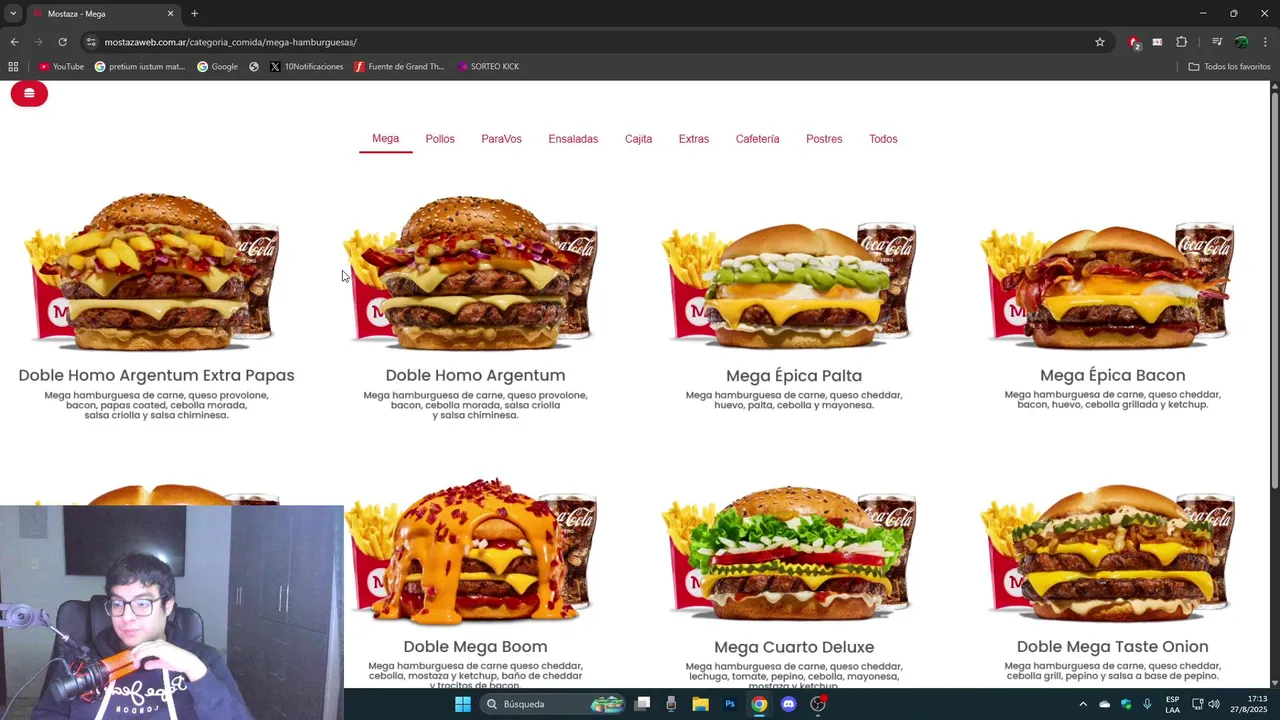Open the pretium iustum mat... bookmark

pyautogui.click(x=140, y=67)
